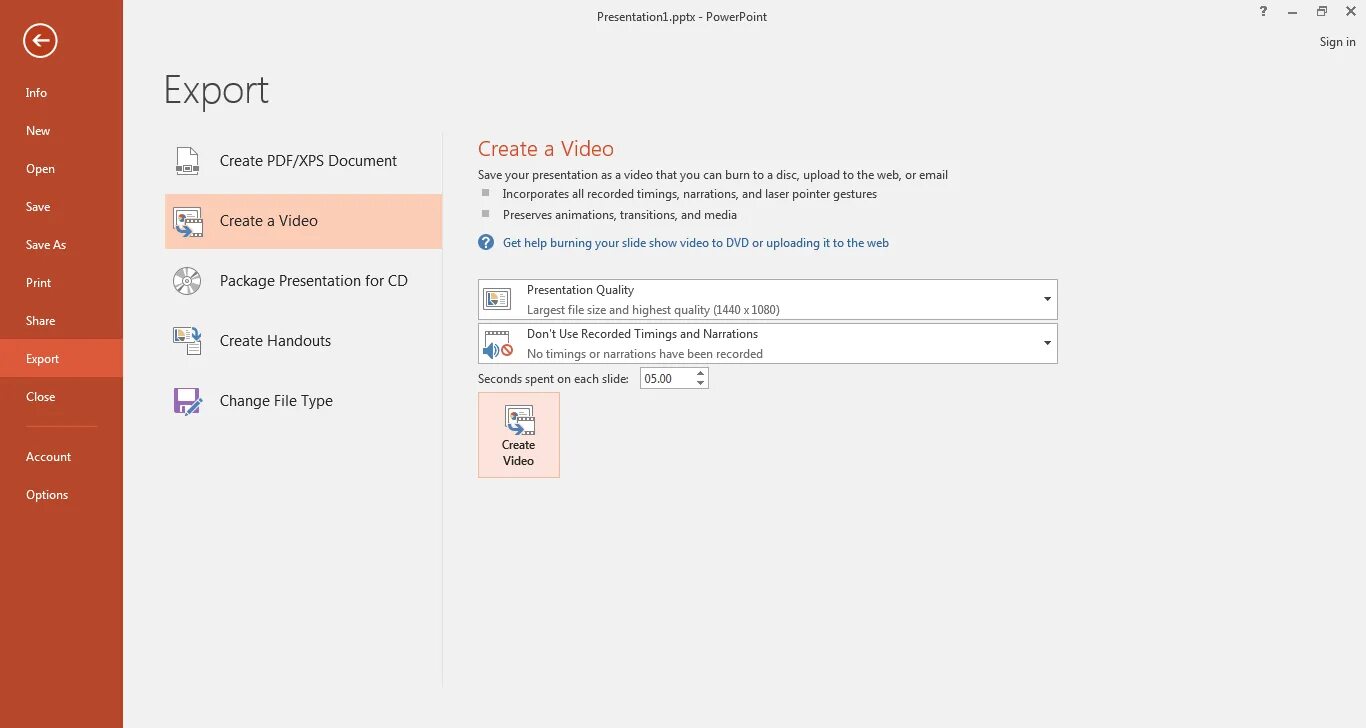Open the Account page
Screen dimensions: 1366x728
tap(61, 457)
